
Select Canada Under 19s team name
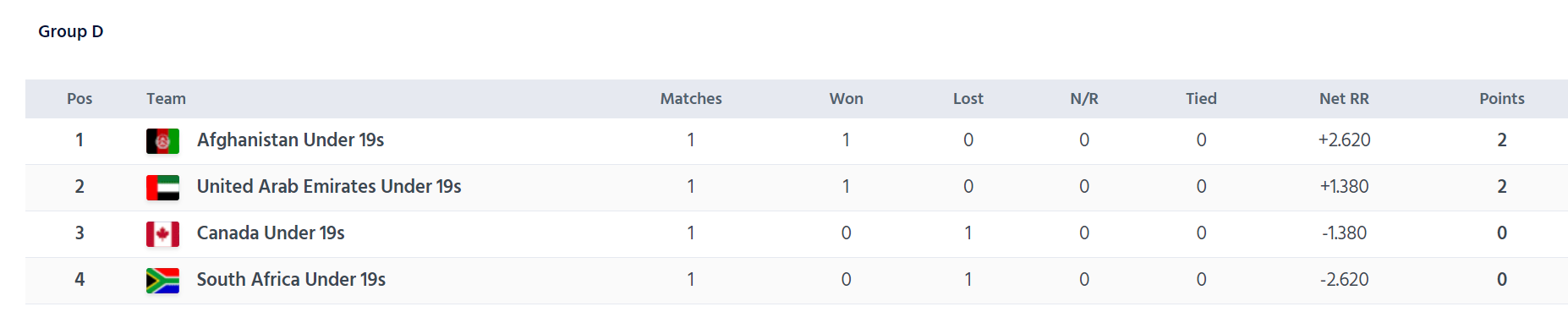click(x=271, y=233)
